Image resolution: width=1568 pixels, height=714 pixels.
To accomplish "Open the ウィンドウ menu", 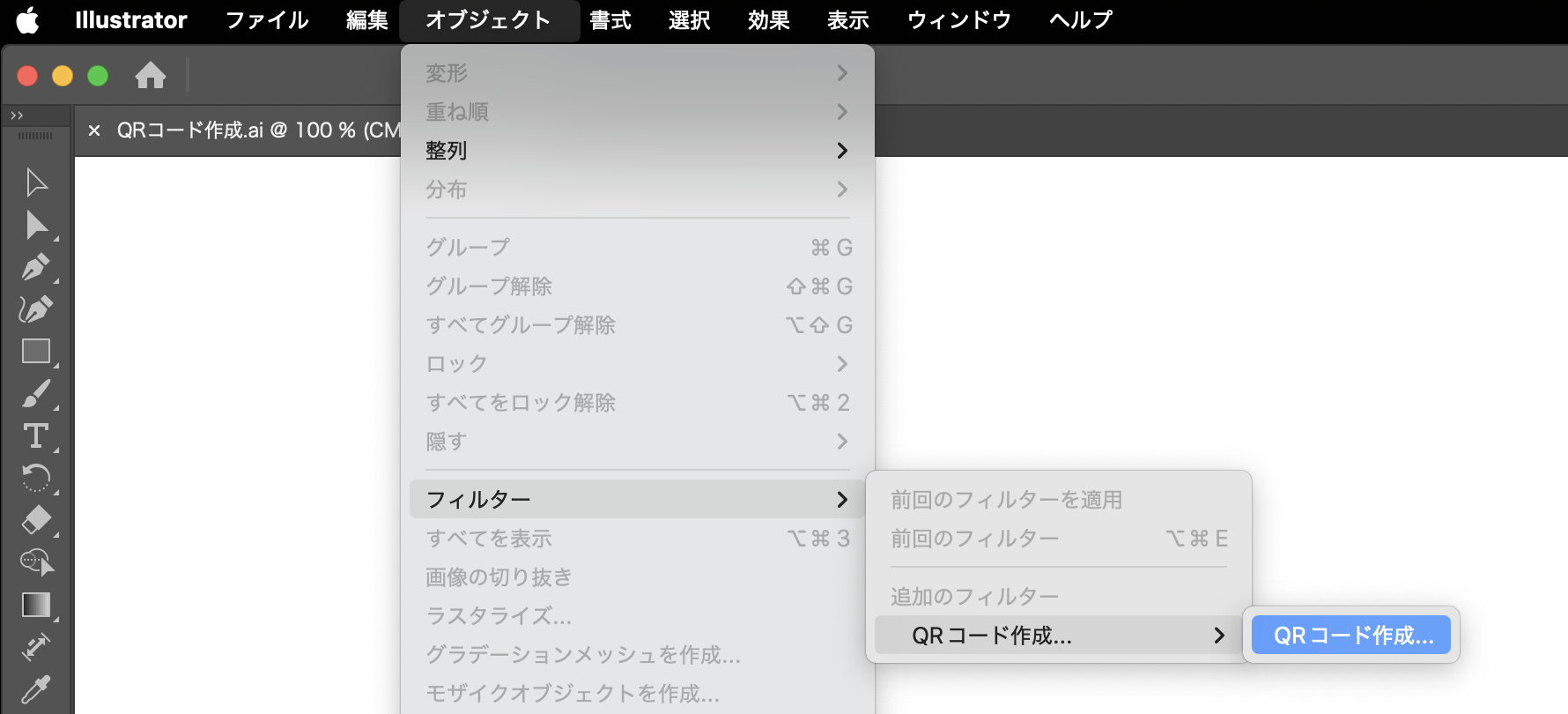I will [x=959, y=19].
